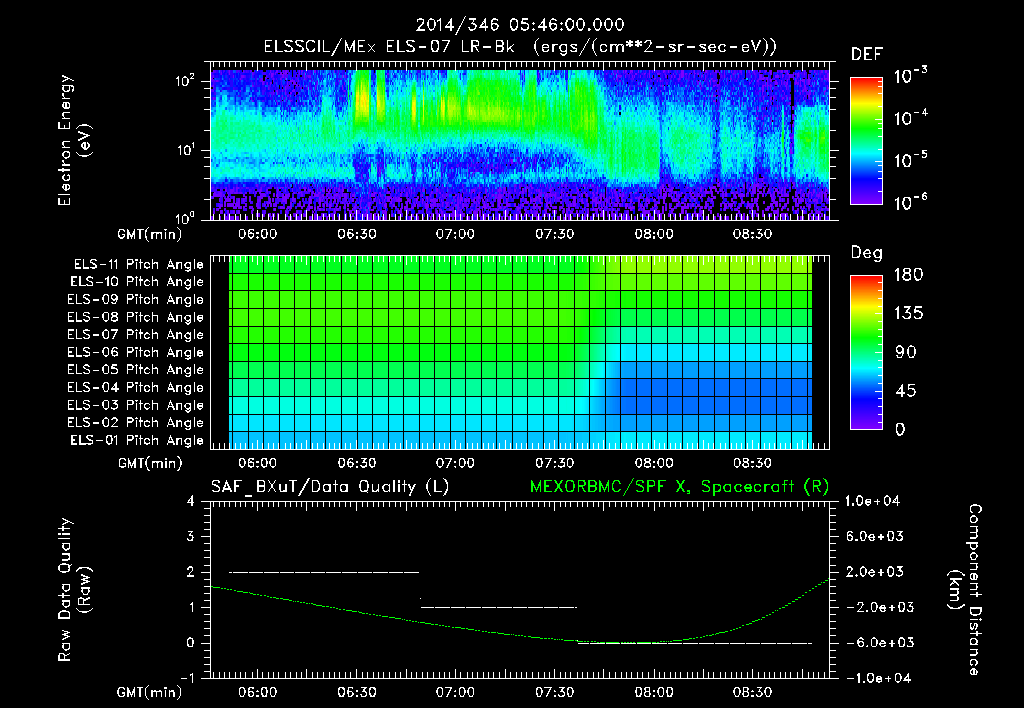Image resolution: width=1024 pixels, height=708 pixels.
Task: Click the 135 value on Deg scale
Action: pos(908,314)
